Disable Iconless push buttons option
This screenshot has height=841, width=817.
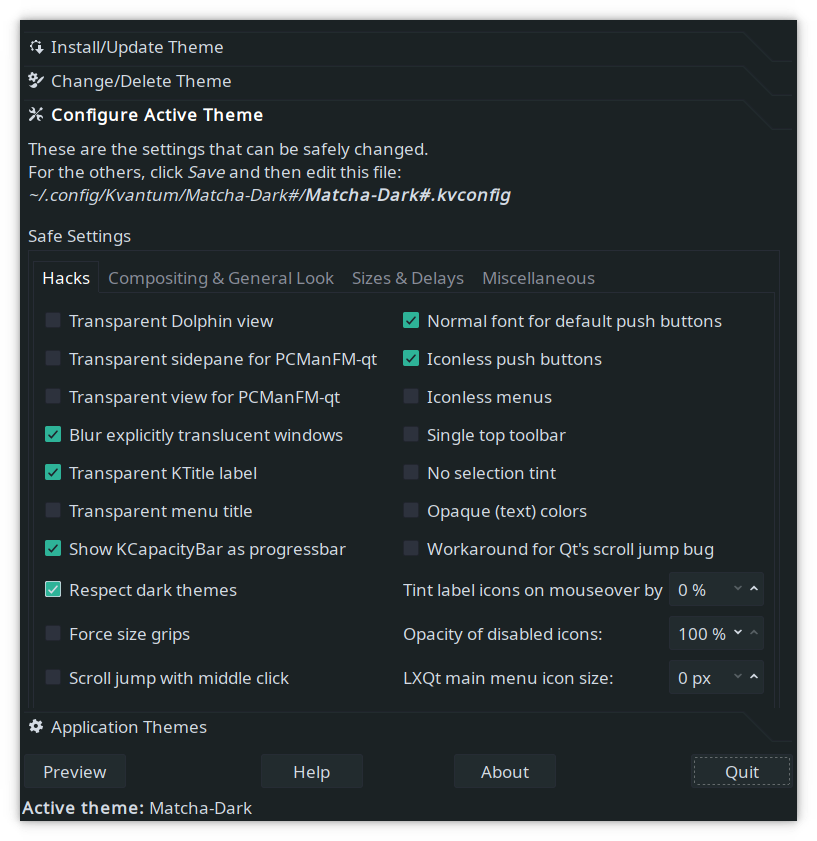(x=411, y=359)
